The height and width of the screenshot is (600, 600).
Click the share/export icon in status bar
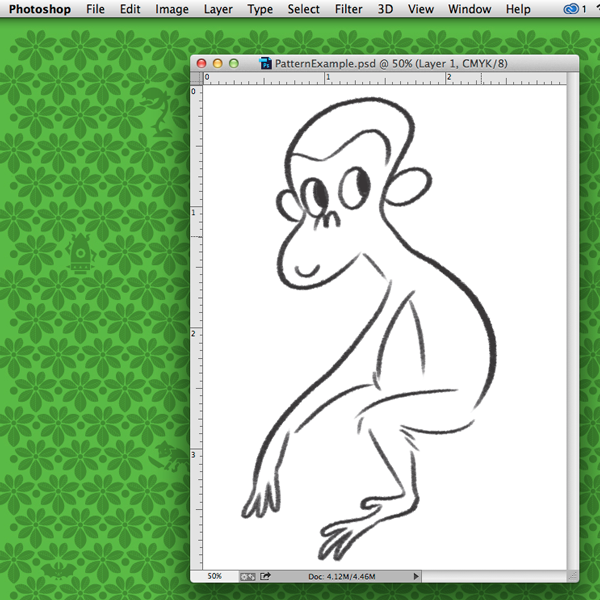pyautogui.click(x=265, y=576)
